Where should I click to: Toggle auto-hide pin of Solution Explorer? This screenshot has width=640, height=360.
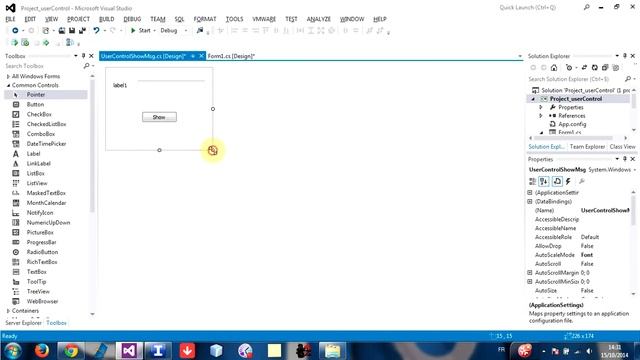click(625, 56)
